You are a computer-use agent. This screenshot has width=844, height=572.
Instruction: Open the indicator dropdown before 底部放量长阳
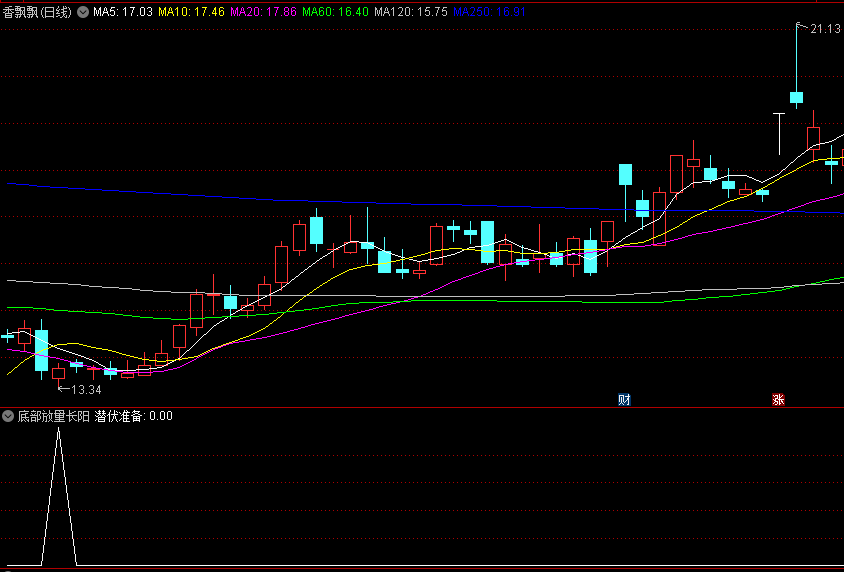click(x=8, y=416)
